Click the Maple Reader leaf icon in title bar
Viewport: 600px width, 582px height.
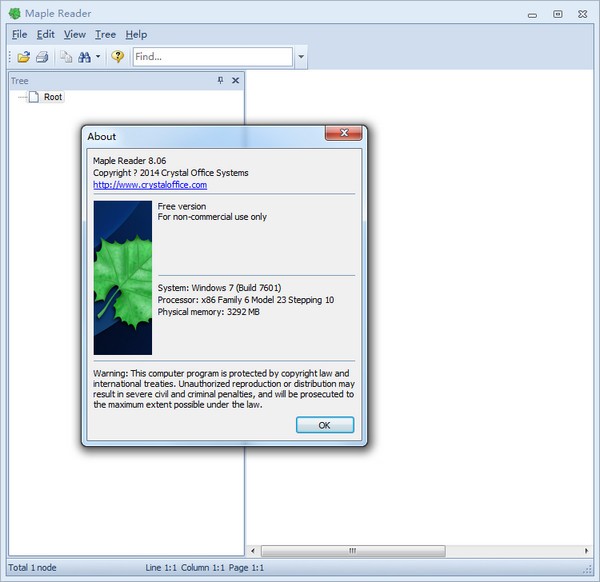tap(15, 14)
